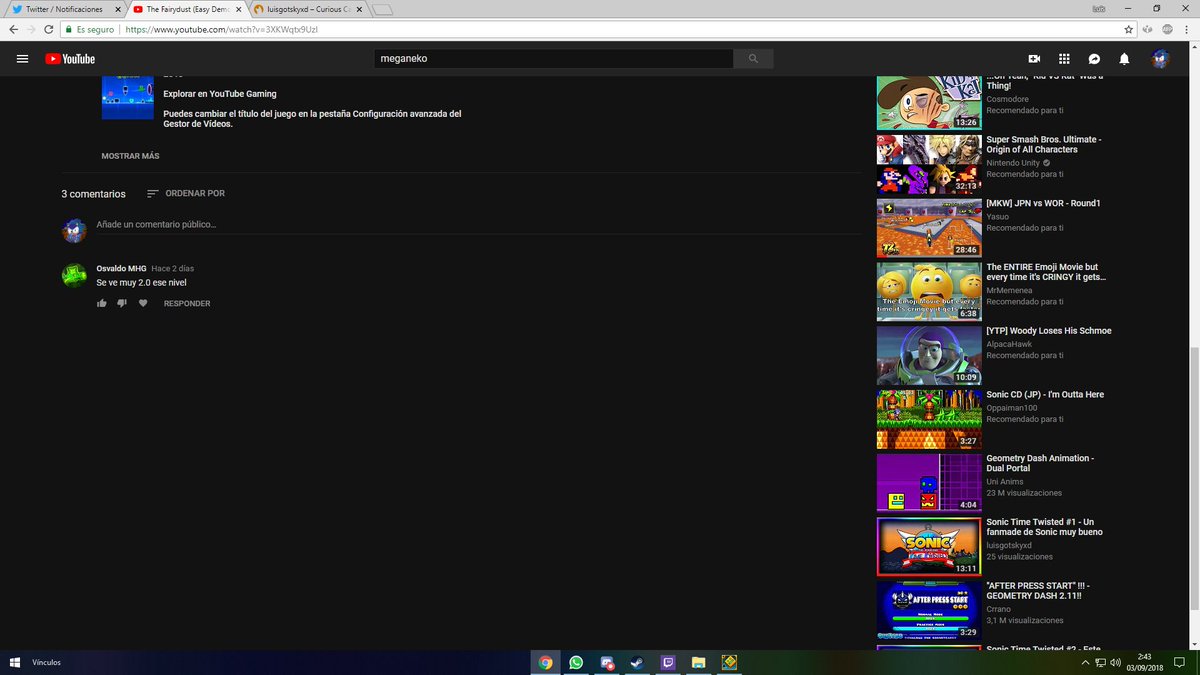Heart Osvaldo MHG's comment
The image size is (1200, 675).
143,303
